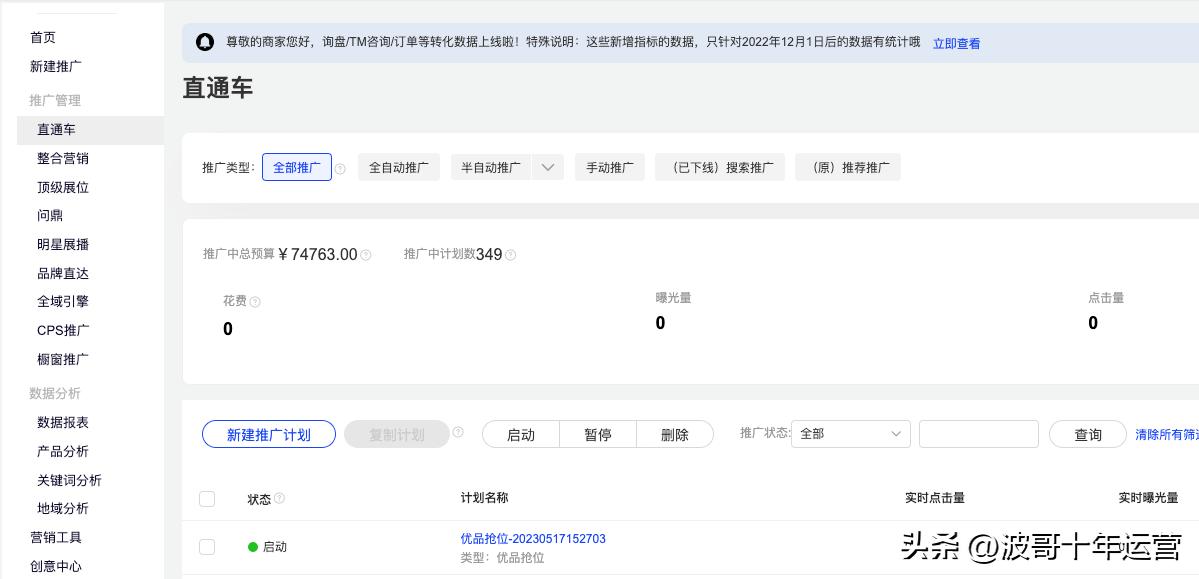Click the 花费 help icon
The width and height of the screenshot is (1199, 579).
click(x=255, y=301)
